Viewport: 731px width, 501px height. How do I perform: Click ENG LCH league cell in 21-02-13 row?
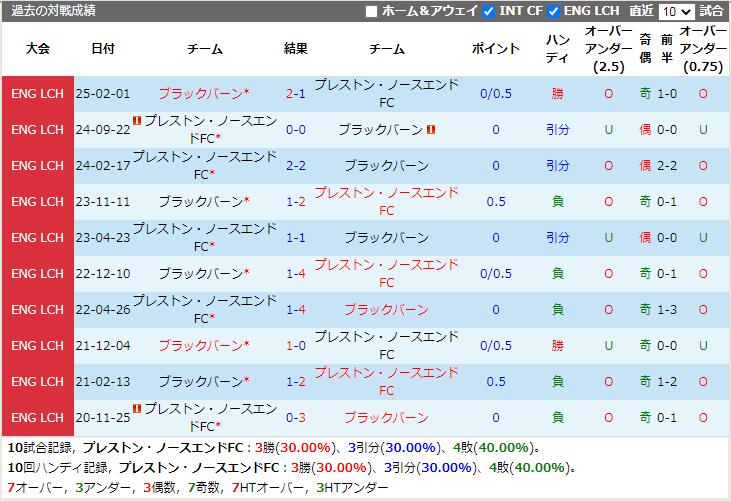[x=37, y=381]
